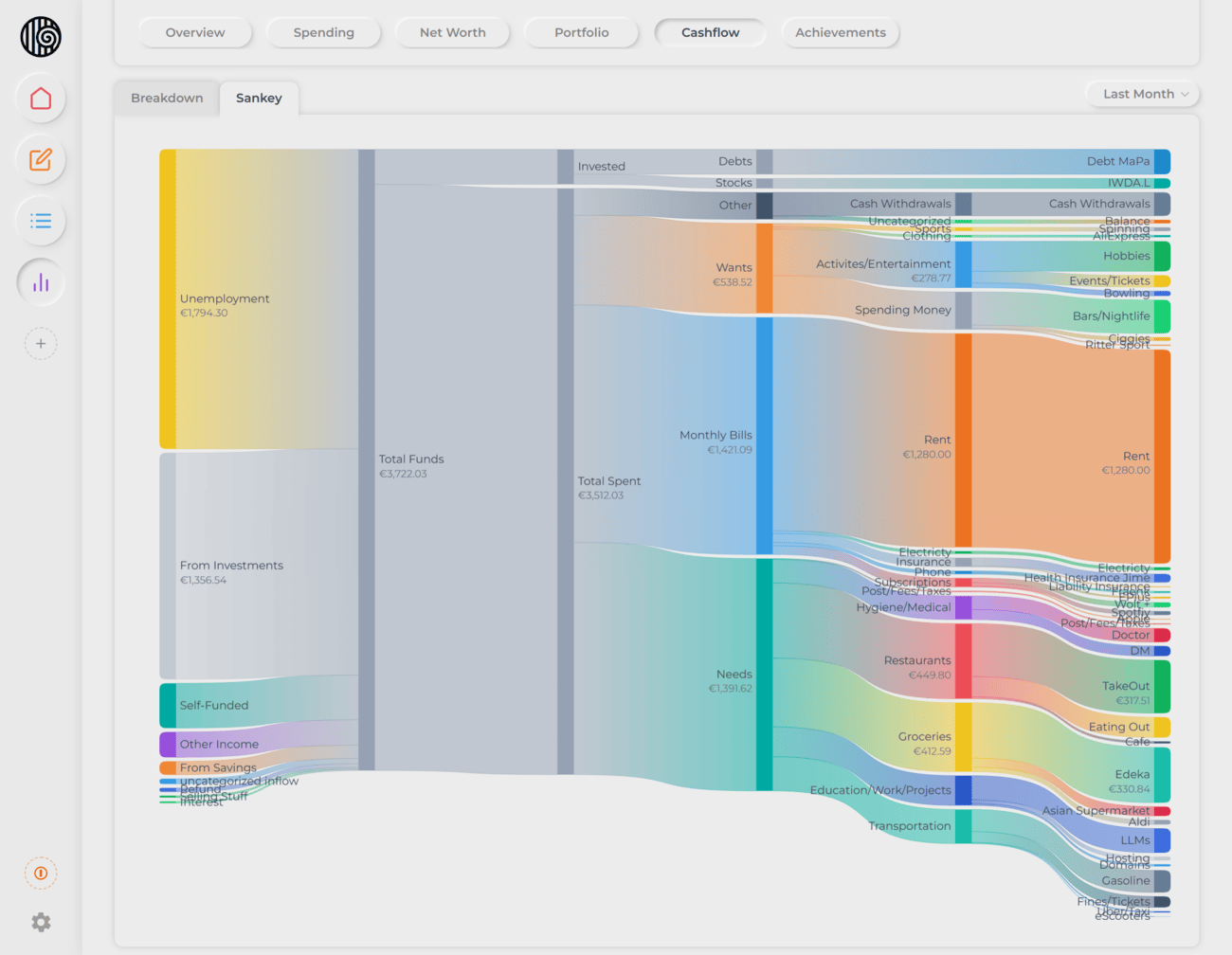The height and width of the screenshot is (955, 1232).
Task: Open the transactions list icon in sidebar
Action: point(40,221)
